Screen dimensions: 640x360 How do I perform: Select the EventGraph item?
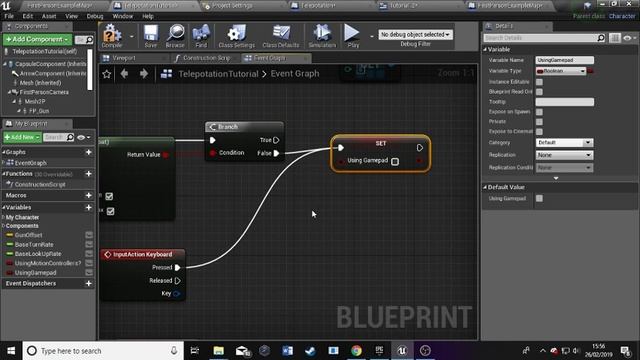tap(31, 163)
